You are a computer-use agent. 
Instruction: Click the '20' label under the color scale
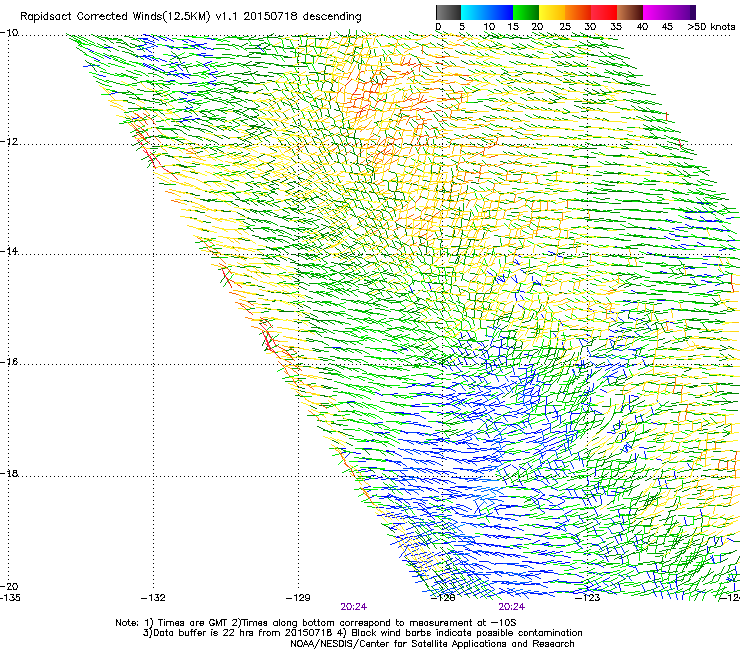[x=537, y=27]
